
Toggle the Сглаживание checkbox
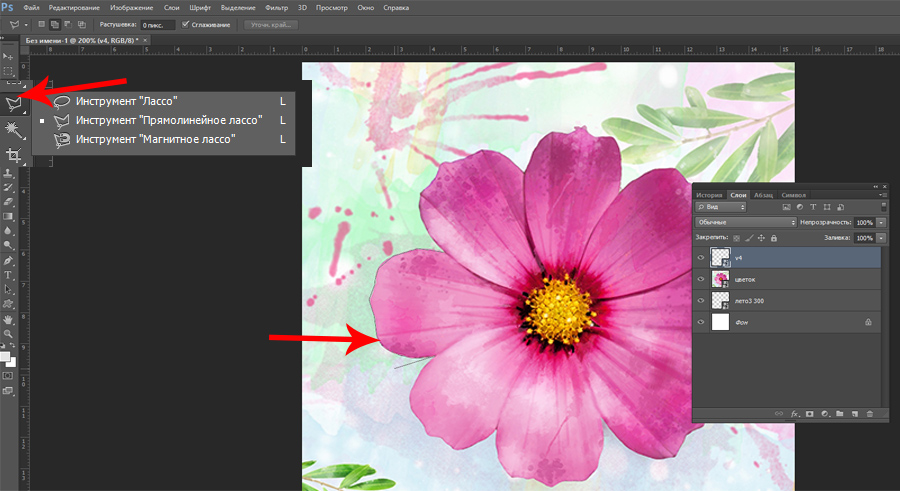tap(186, 24)
